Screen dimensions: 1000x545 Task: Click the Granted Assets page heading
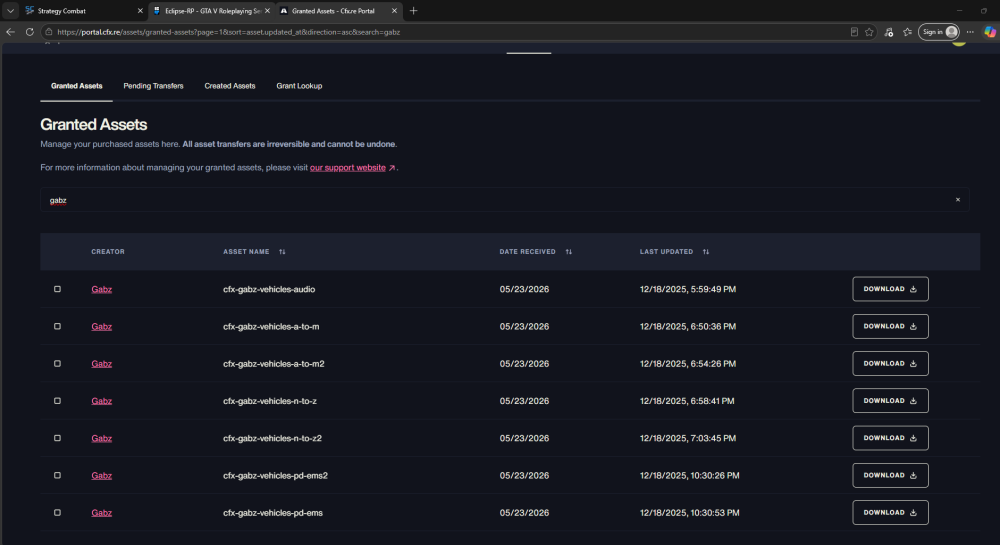[94, 124]
